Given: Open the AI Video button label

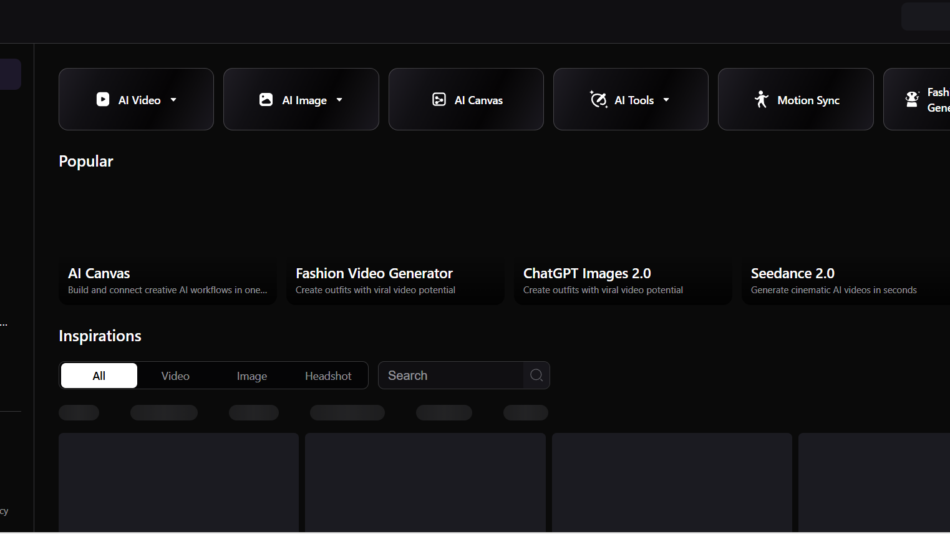Looking at the screenshot, I should 139,100.
